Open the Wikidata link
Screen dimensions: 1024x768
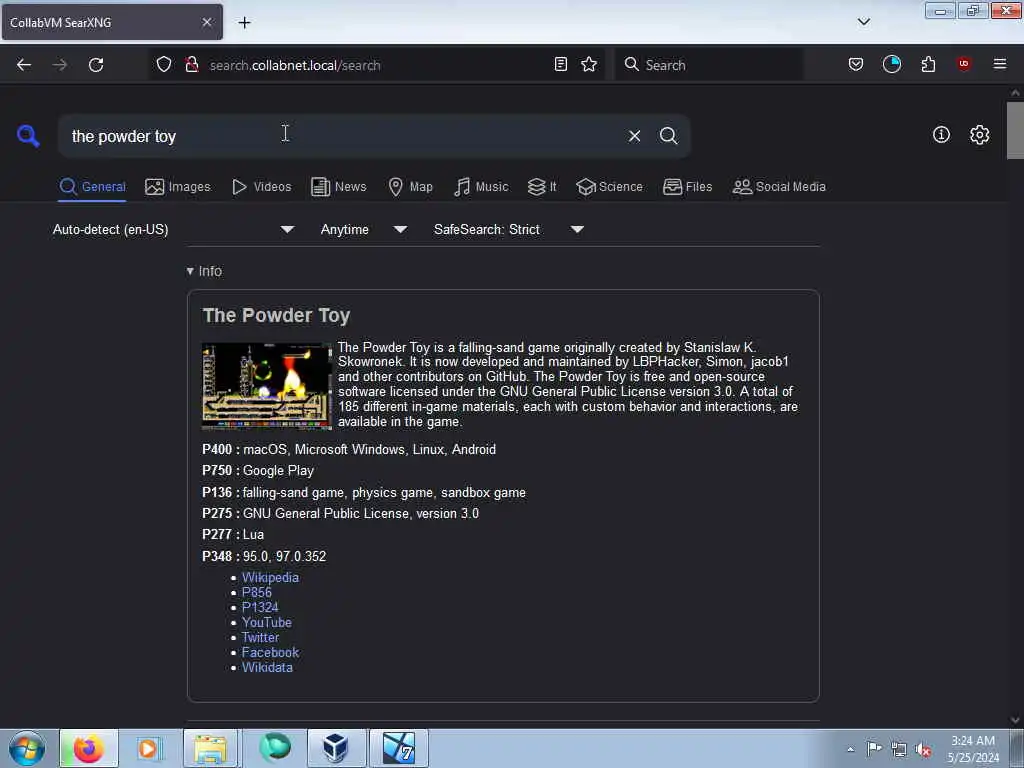(x=267, y=667)
